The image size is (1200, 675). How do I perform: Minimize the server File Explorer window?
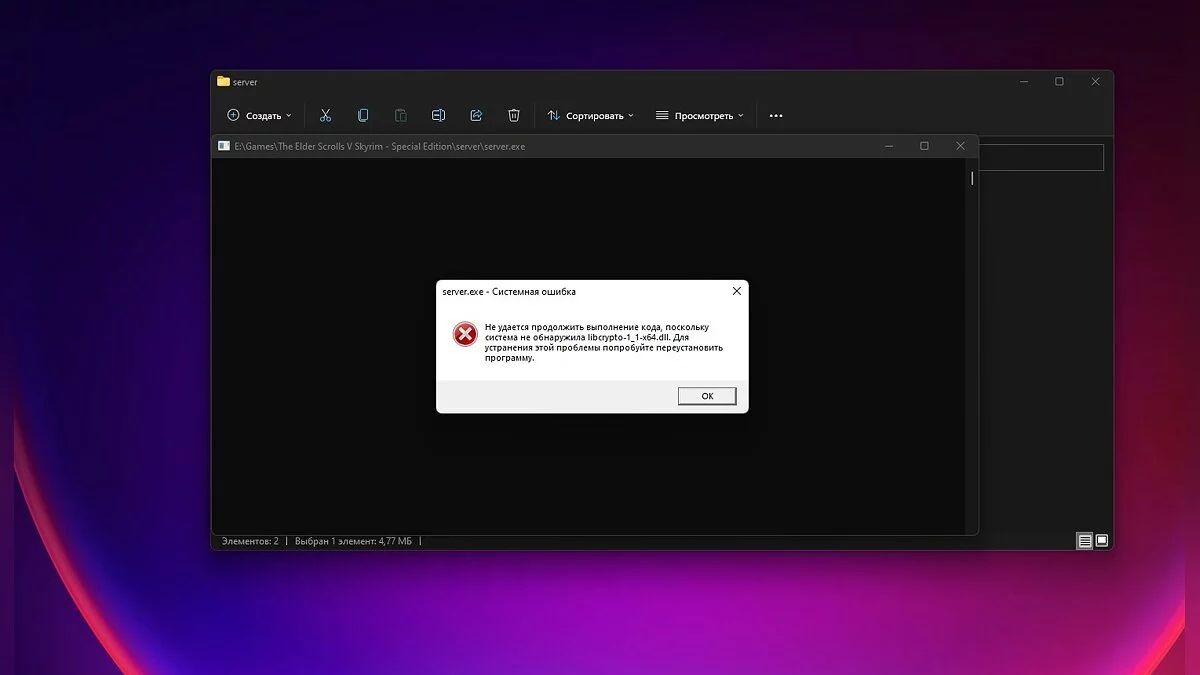(1022, 82)
